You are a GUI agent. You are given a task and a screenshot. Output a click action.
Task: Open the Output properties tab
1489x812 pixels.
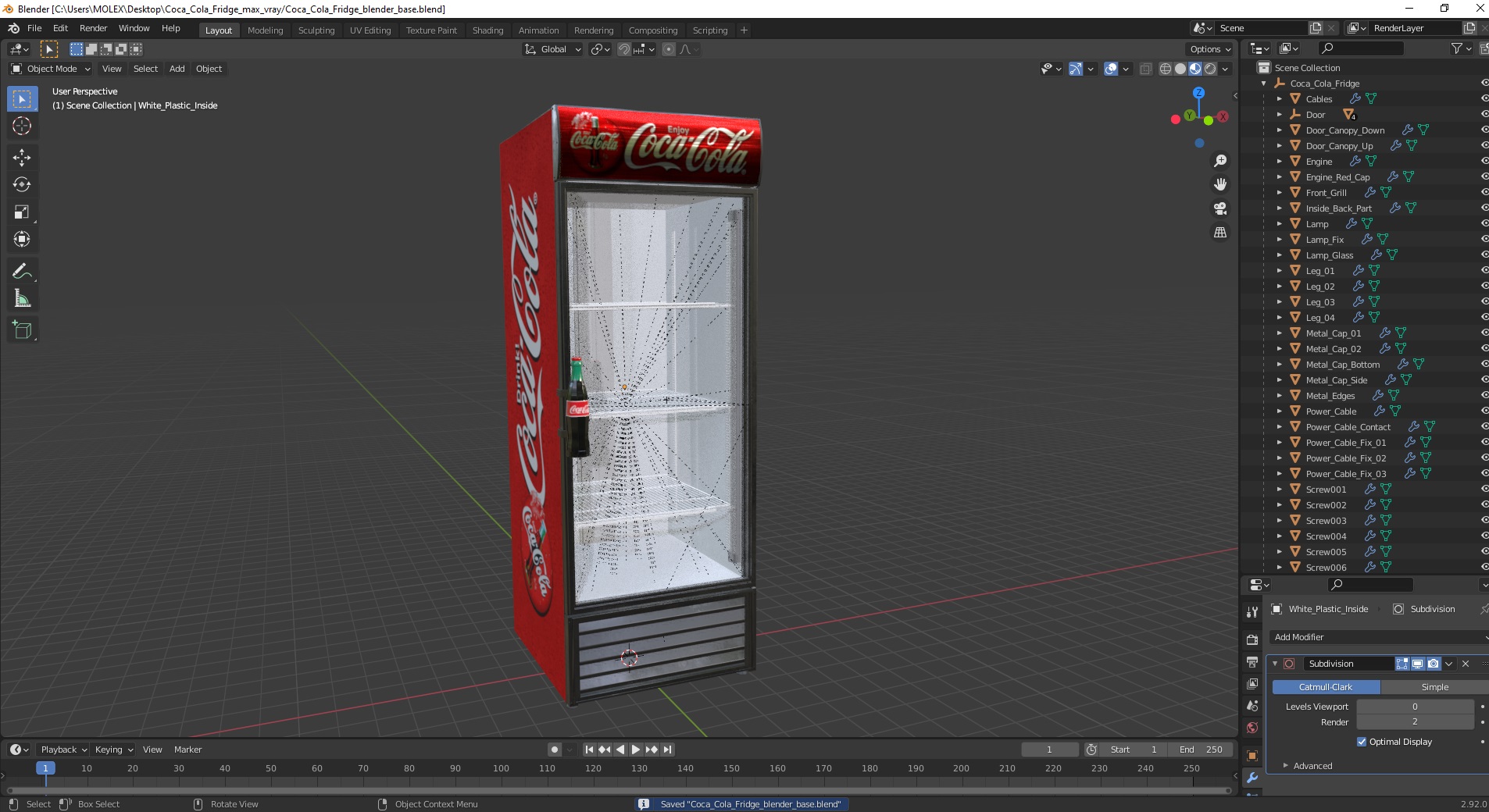(x=1252, y=662)
